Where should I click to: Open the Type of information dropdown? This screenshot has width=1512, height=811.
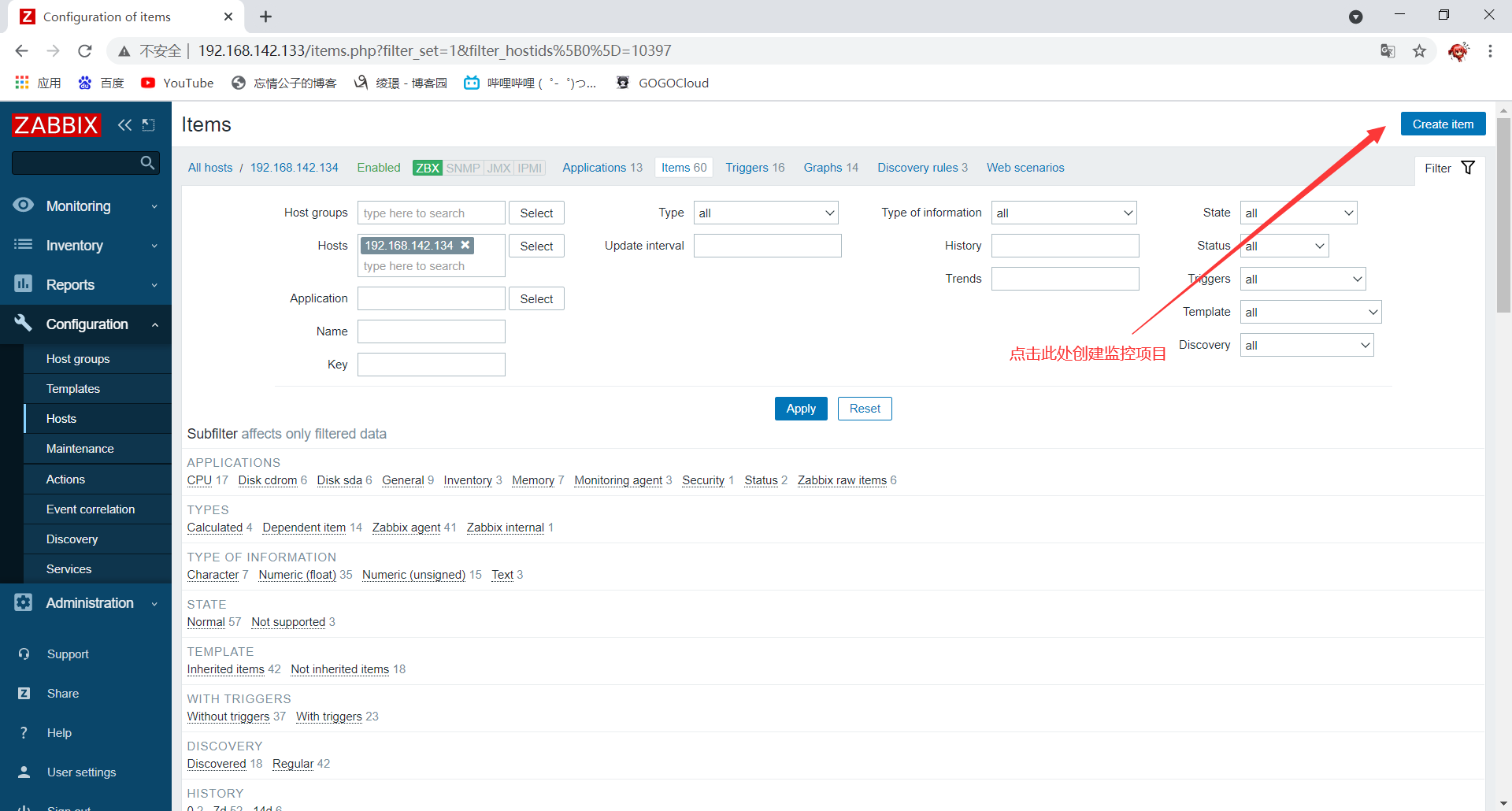click(x=1063, y=213)
